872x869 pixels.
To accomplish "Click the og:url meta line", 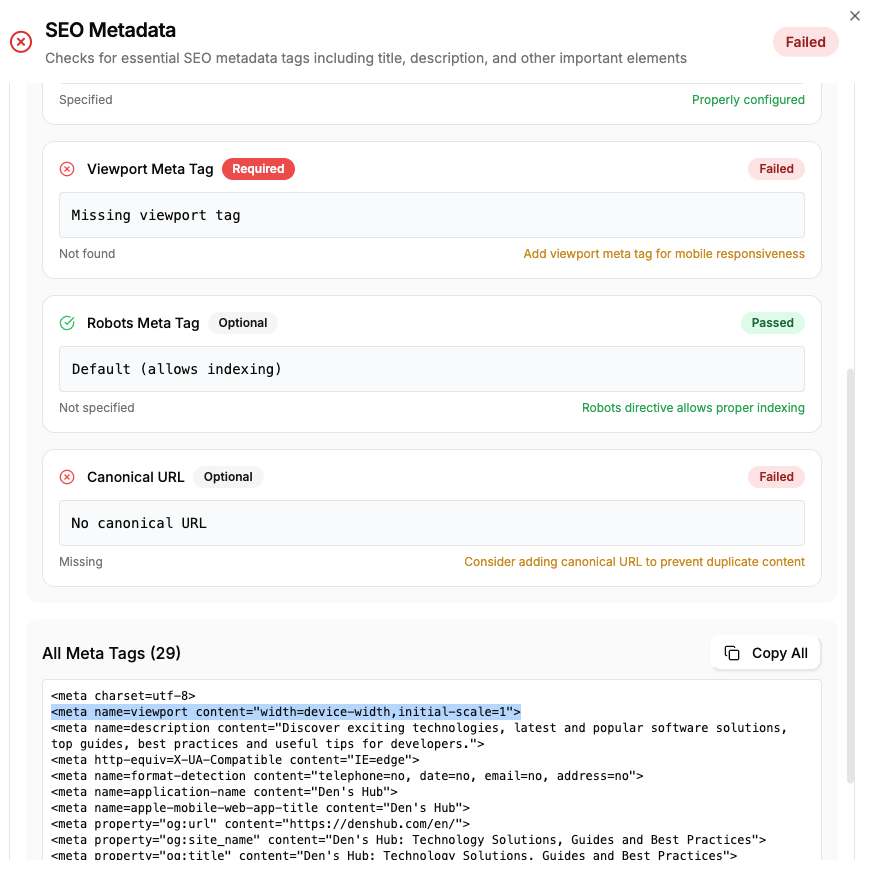I will pos(260,825).
